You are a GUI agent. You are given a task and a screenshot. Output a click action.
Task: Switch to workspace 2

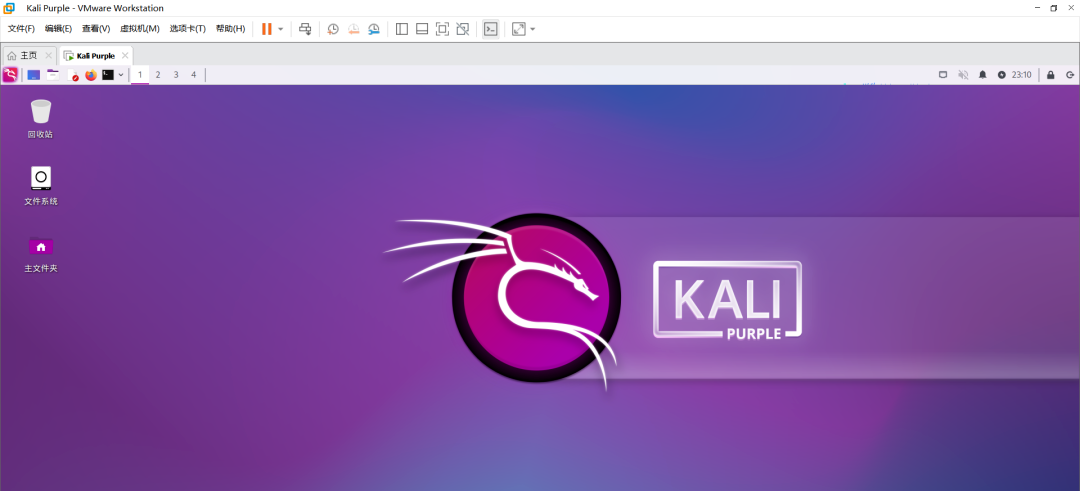tap(158, 74)
